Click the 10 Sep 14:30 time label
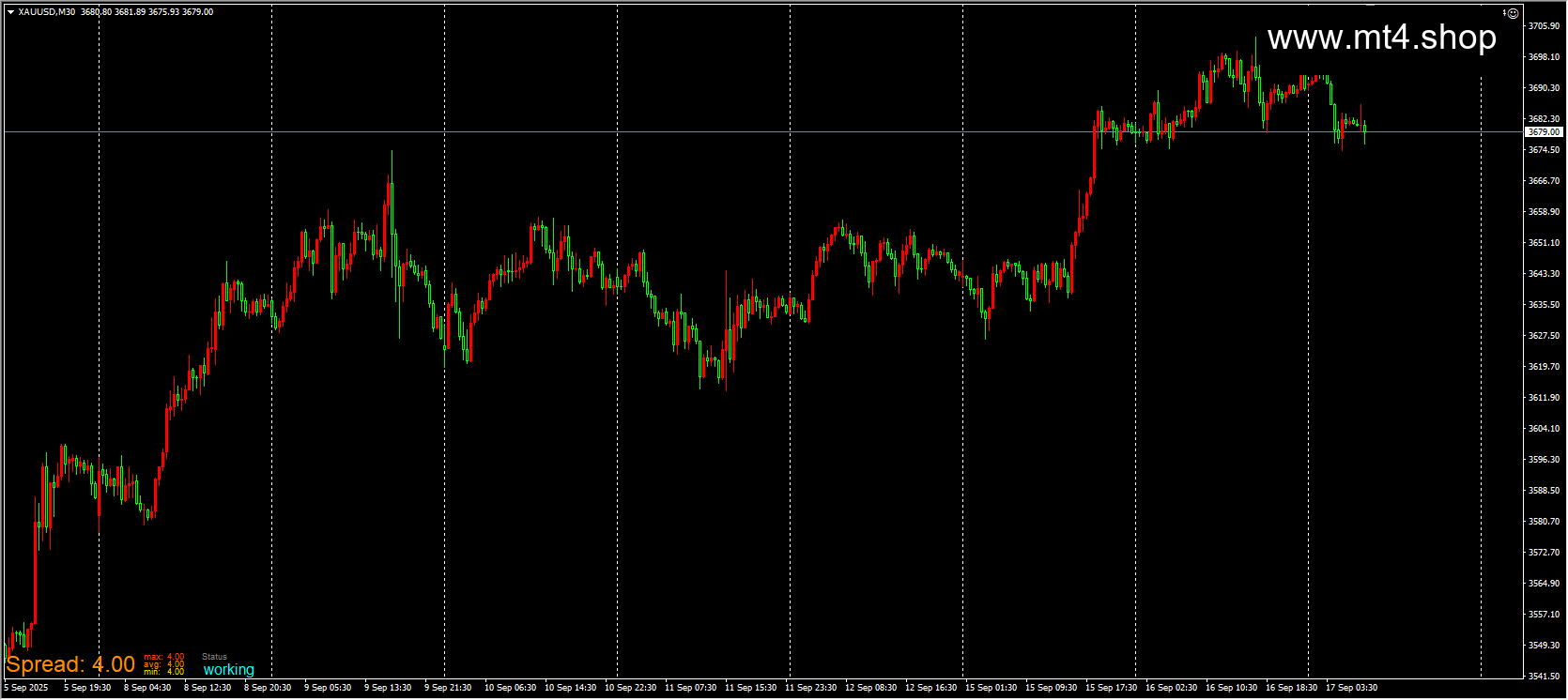Viewport: 1568px width, 700px height. point(570,688)
